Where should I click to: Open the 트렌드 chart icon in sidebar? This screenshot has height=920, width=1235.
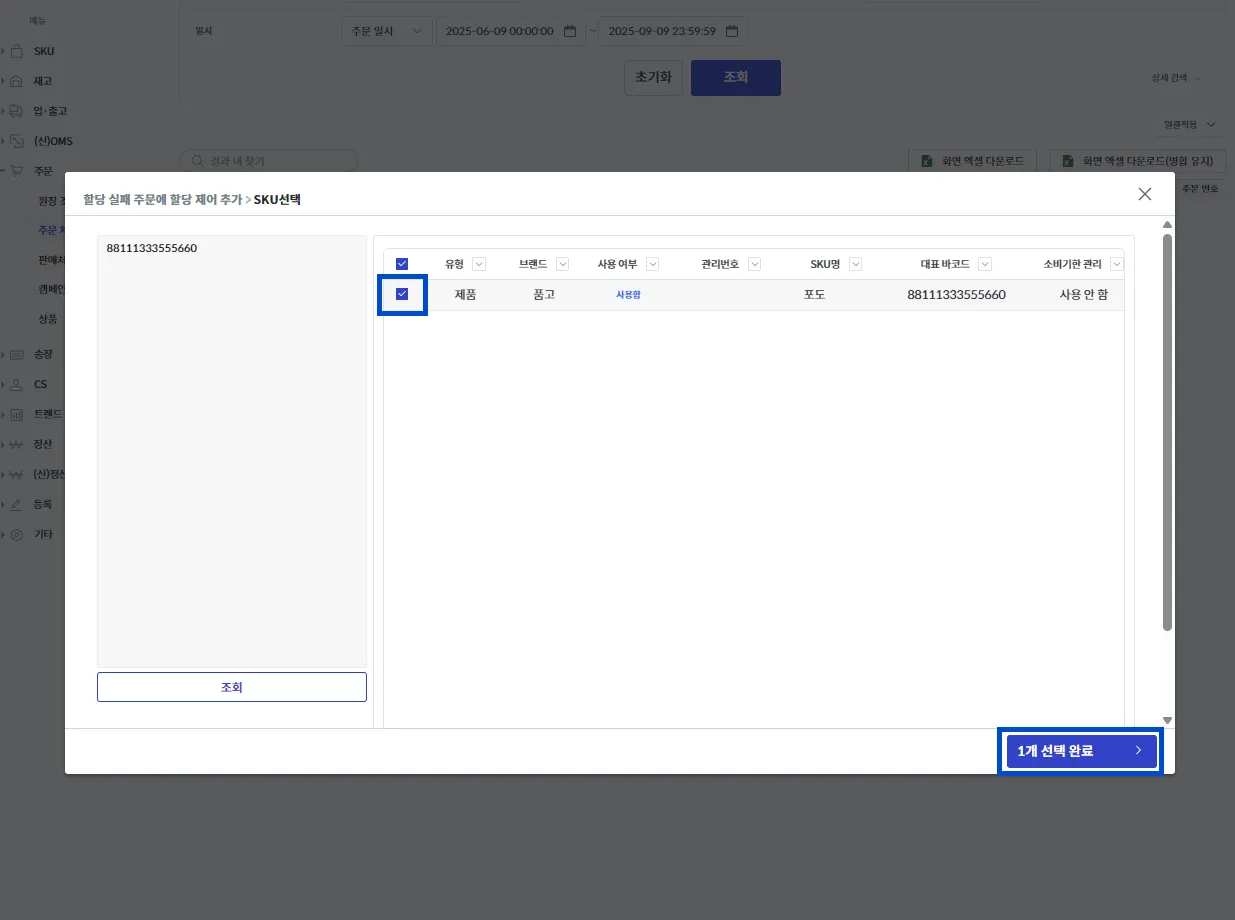[16, 414]
